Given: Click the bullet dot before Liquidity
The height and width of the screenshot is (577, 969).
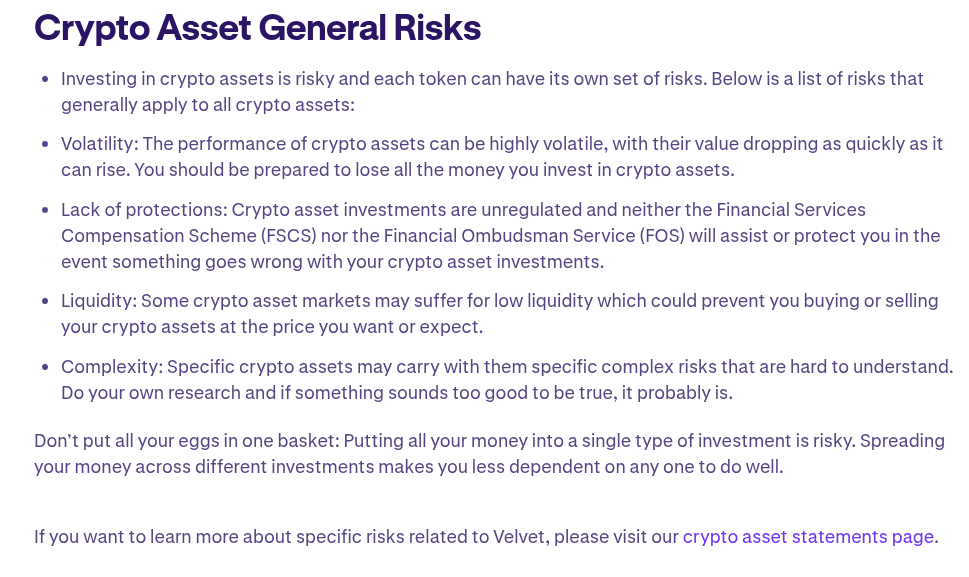Looking at the screenshot, I should (44, 302).
